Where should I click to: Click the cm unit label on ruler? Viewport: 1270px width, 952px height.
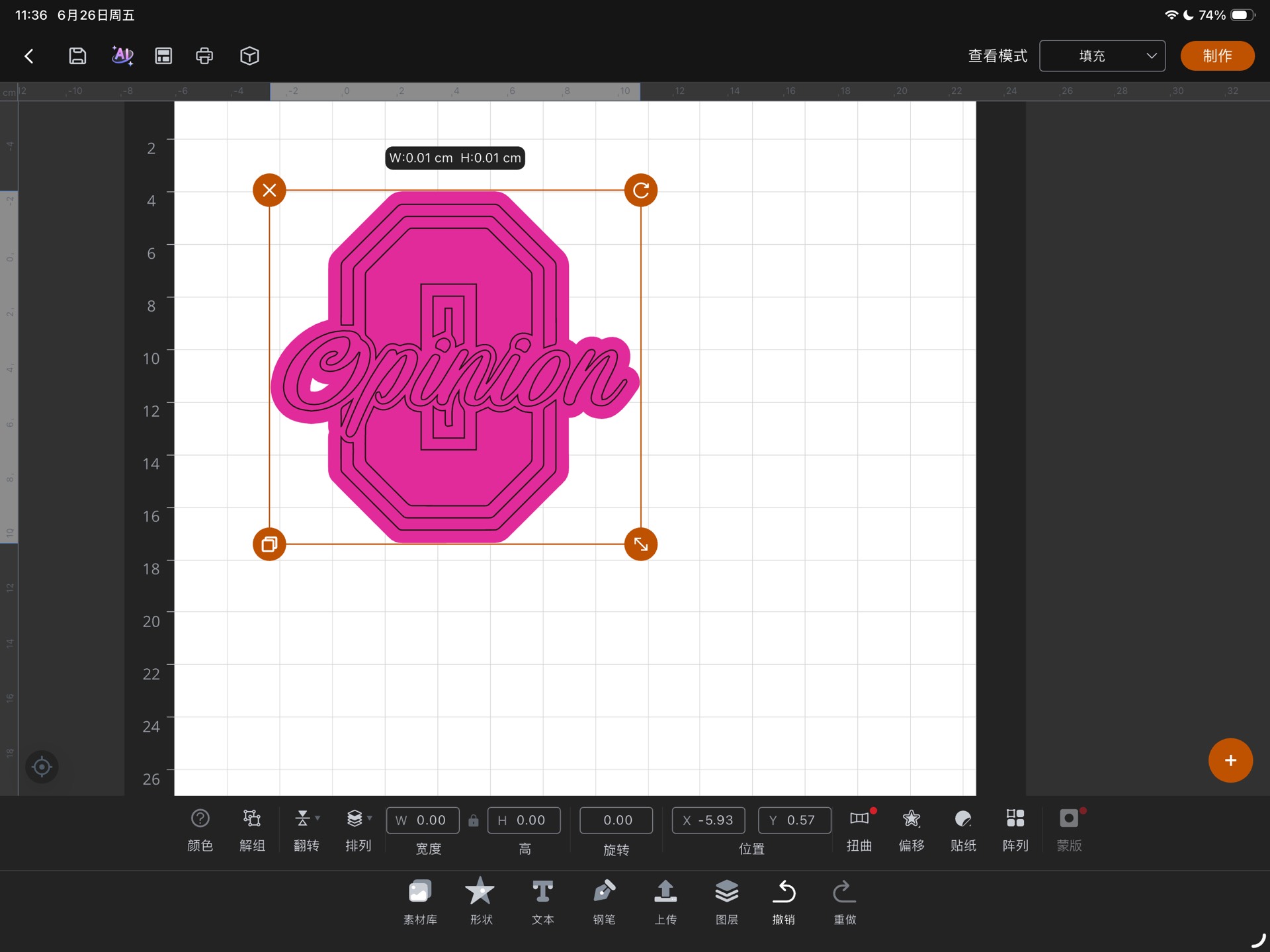[x=9, y=93]
